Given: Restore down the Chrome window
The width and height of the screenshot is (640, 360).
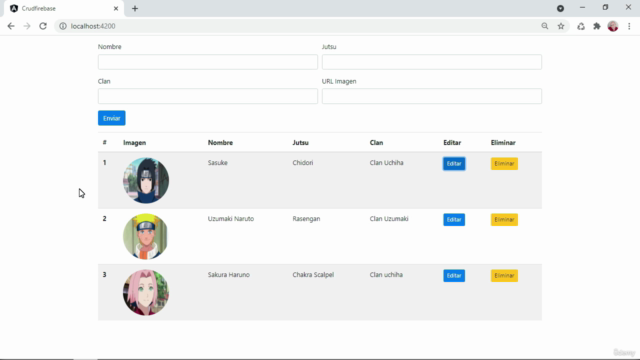Looking at the screenshot, I should click(605, 7).
